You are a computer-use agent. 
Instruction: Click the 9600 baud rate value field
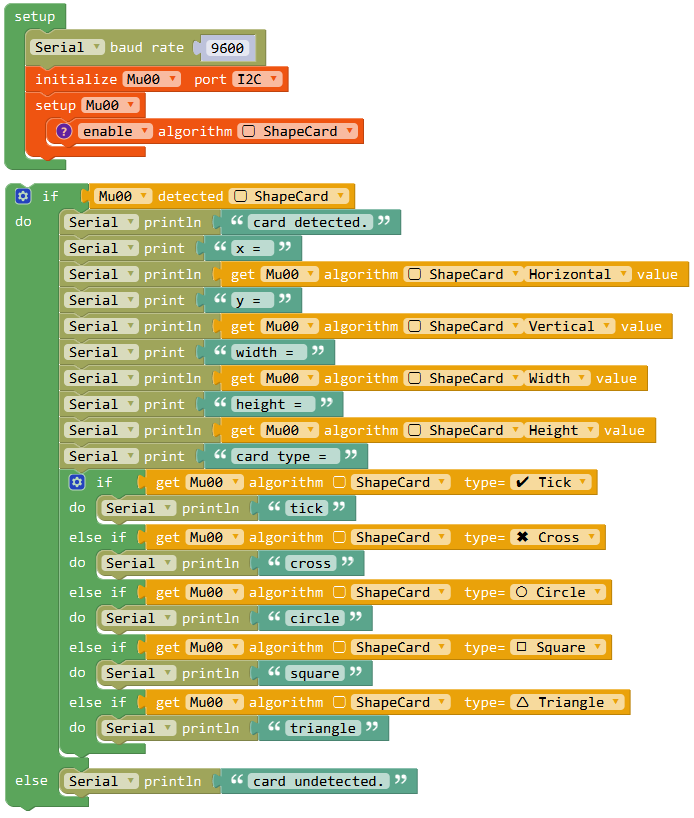pyautogui.click(x=227, y=48)
